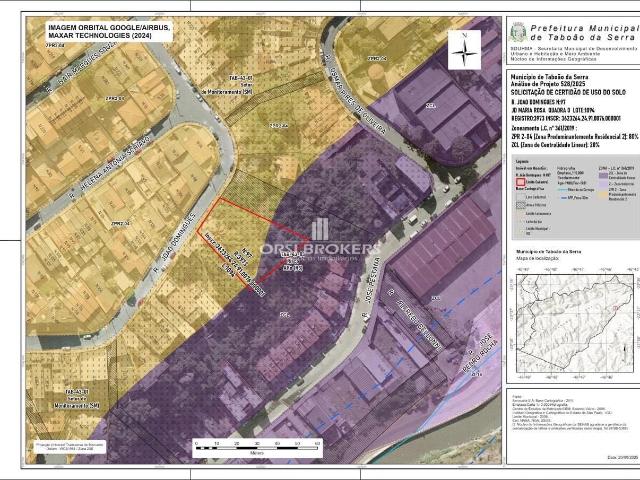Image resolution: width=640 pixels, height=480 pixels.
Task: Click the light purple zone legend swatch
Action: point(603,184)
